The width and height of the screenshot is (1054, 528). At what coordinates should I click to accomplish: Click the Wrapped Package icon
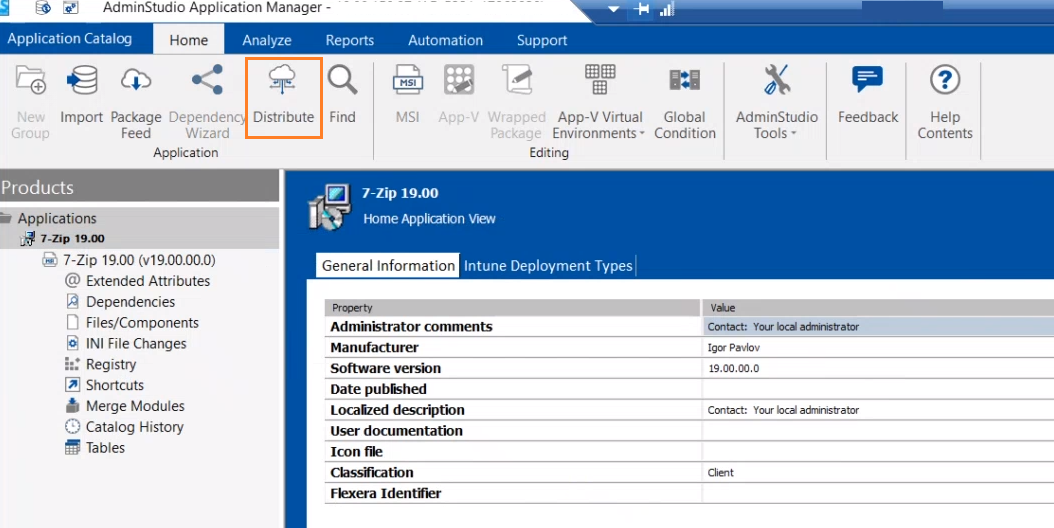pos(517,80)
